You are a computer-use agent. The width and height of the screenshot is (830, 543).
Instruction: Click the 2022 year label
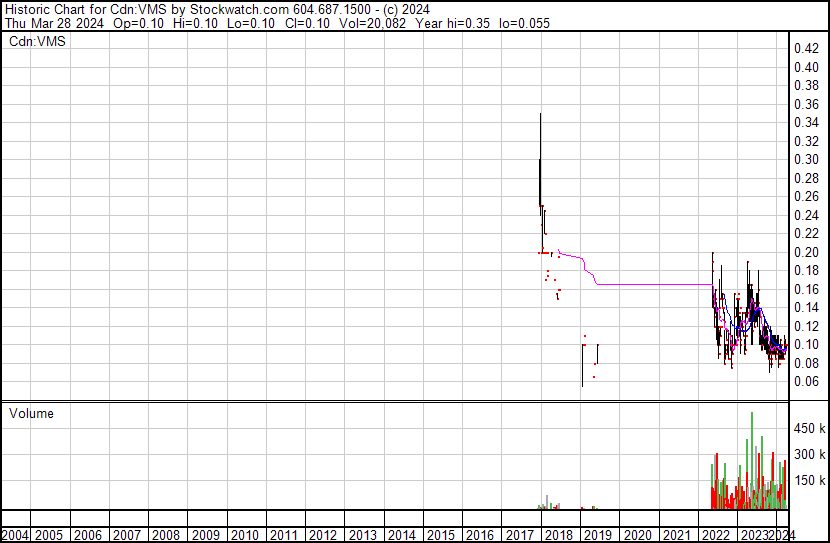[x=716, y=535]
